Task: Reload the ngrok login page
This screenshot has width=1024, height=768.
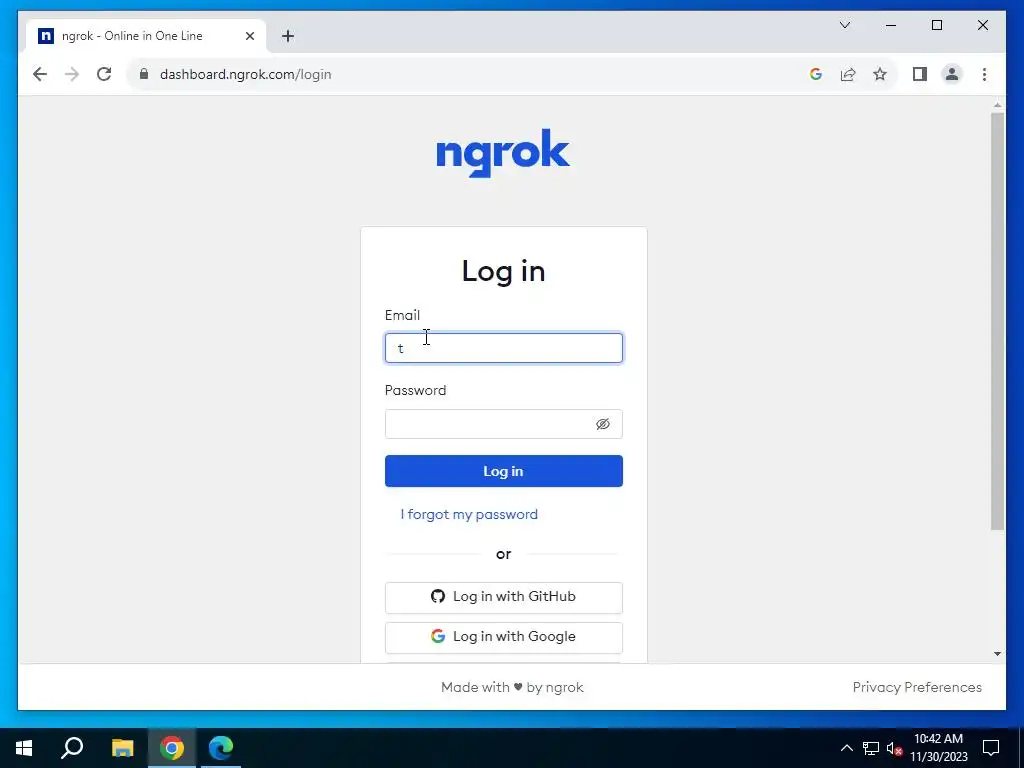Action: click(x=104, y=74)
